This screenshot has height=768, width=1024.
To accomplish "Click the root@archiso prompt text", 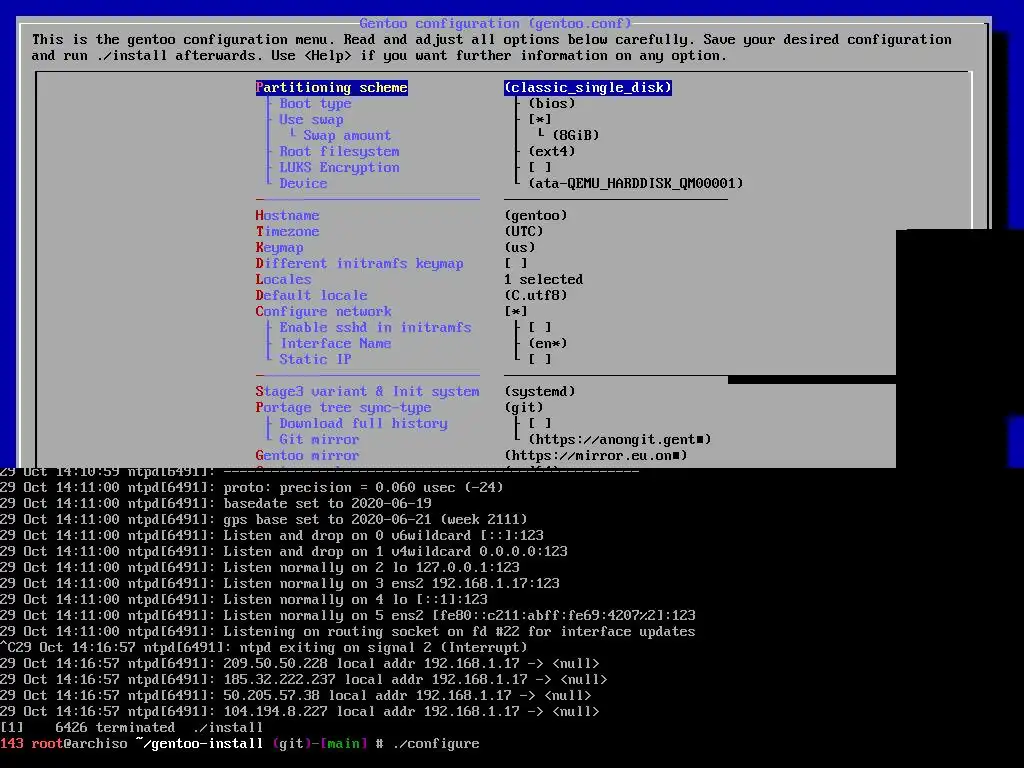I will coord(80,744).
